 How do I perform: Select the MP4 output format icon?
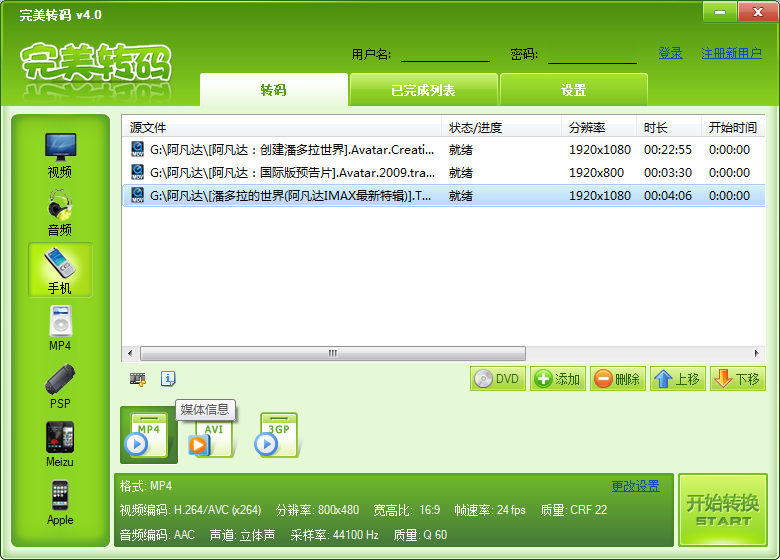coord(149,435)
